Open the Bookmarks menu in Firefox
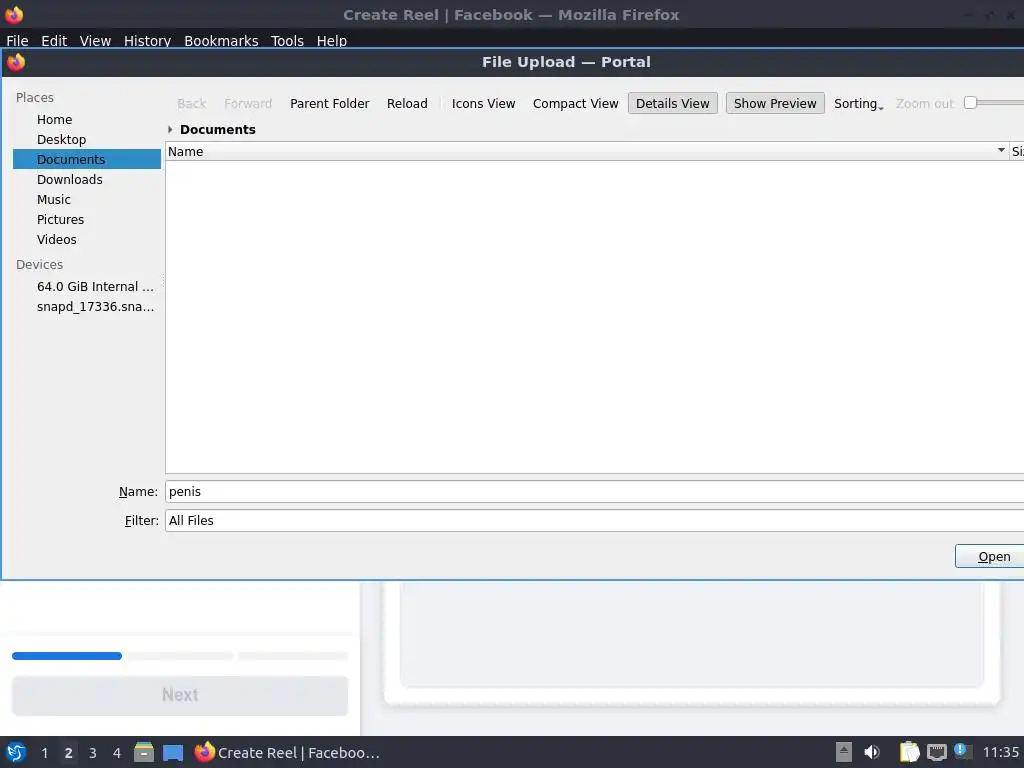1024x768 pixels. tap(221, 40)
